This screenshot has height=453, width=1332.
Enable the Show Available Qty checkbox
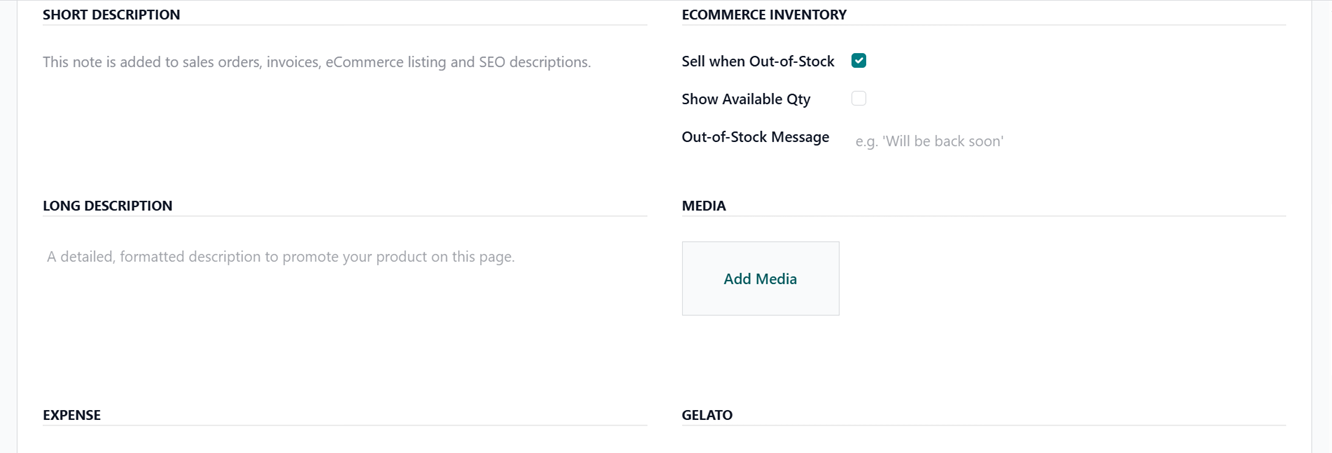858,99
